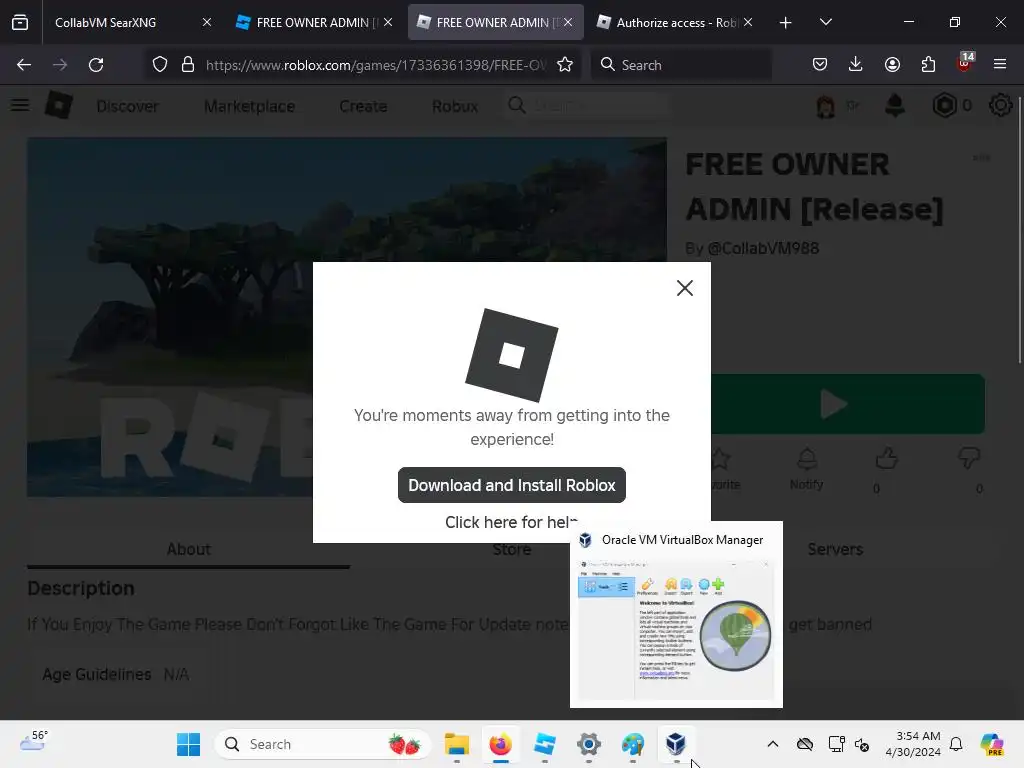Open Robux balance icon
The width and height of the screenshot is (1024, 768).
(x=944, y=105)
